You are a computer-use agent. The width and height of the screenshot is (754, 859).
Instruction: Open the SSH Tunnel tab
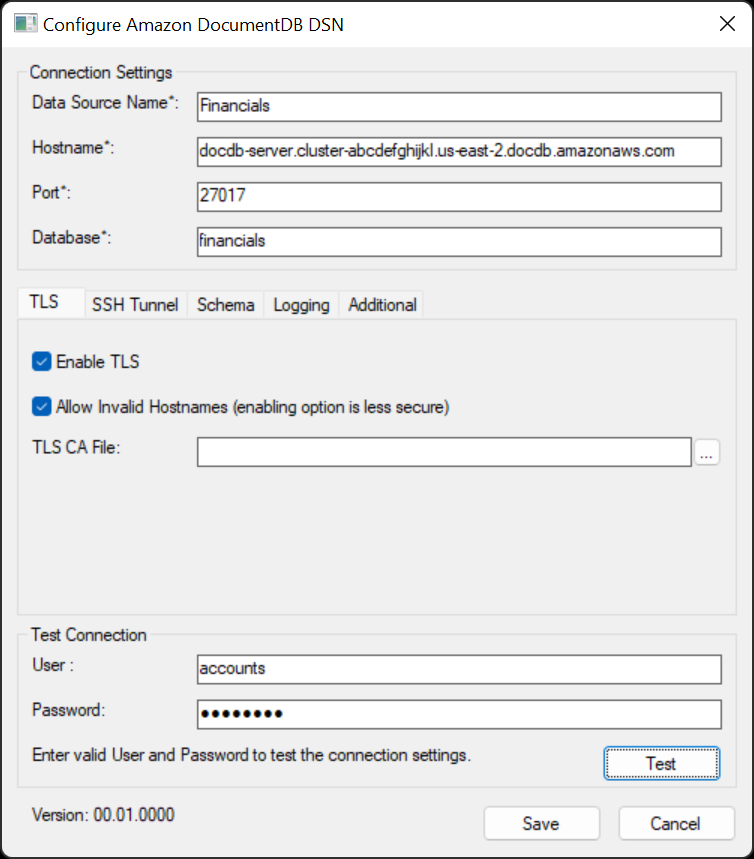135,305
